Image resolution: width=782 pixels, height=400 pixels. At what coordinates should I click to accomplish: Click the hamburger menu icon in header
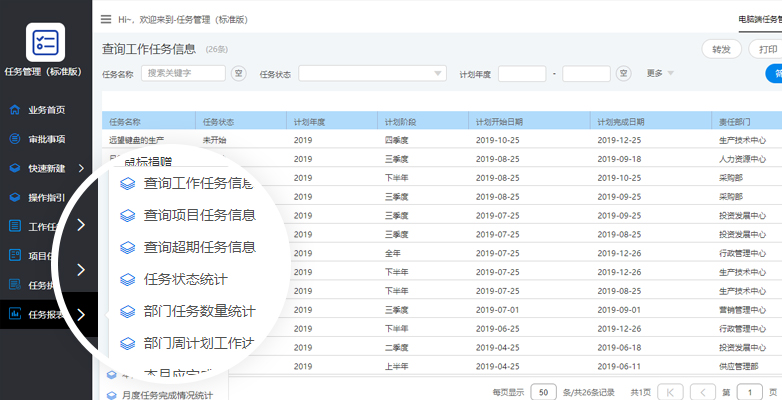pyautogui.click(x=106, y=19)
